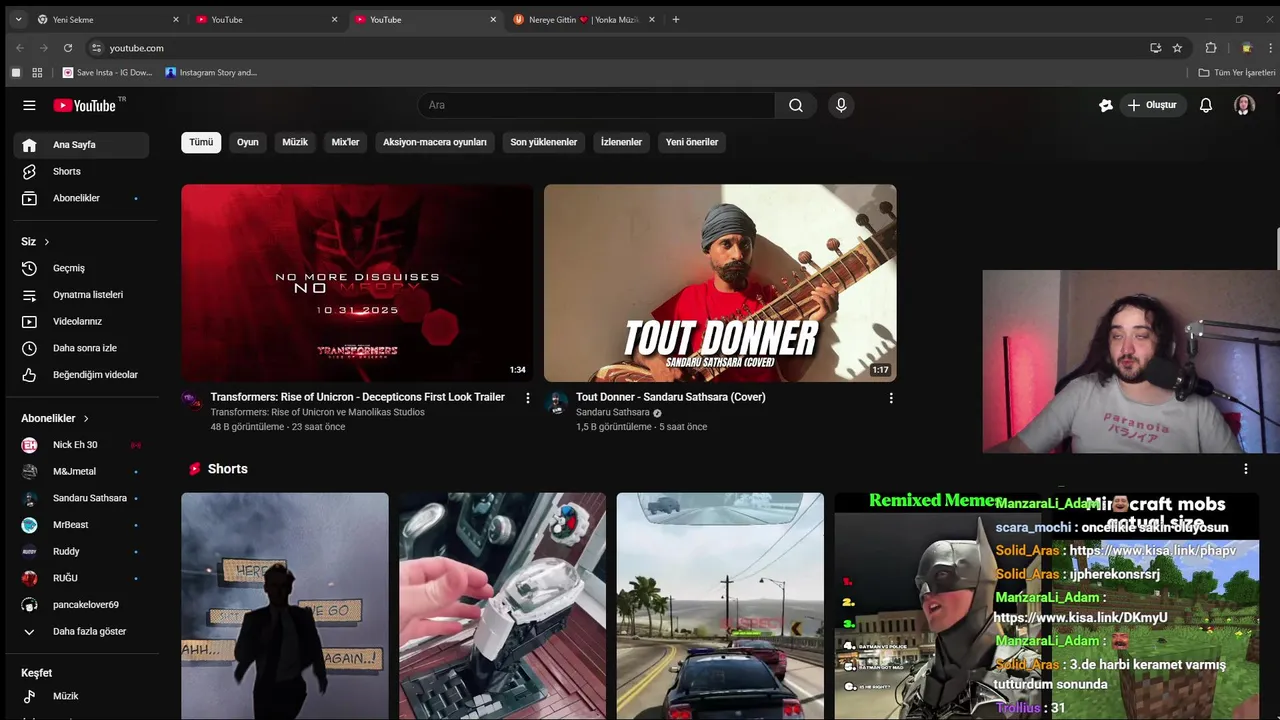Open Oynatma listeleri playlists
Image resolution: width=1280 pixels, height=720 pixels.
(x=82, y=295)
